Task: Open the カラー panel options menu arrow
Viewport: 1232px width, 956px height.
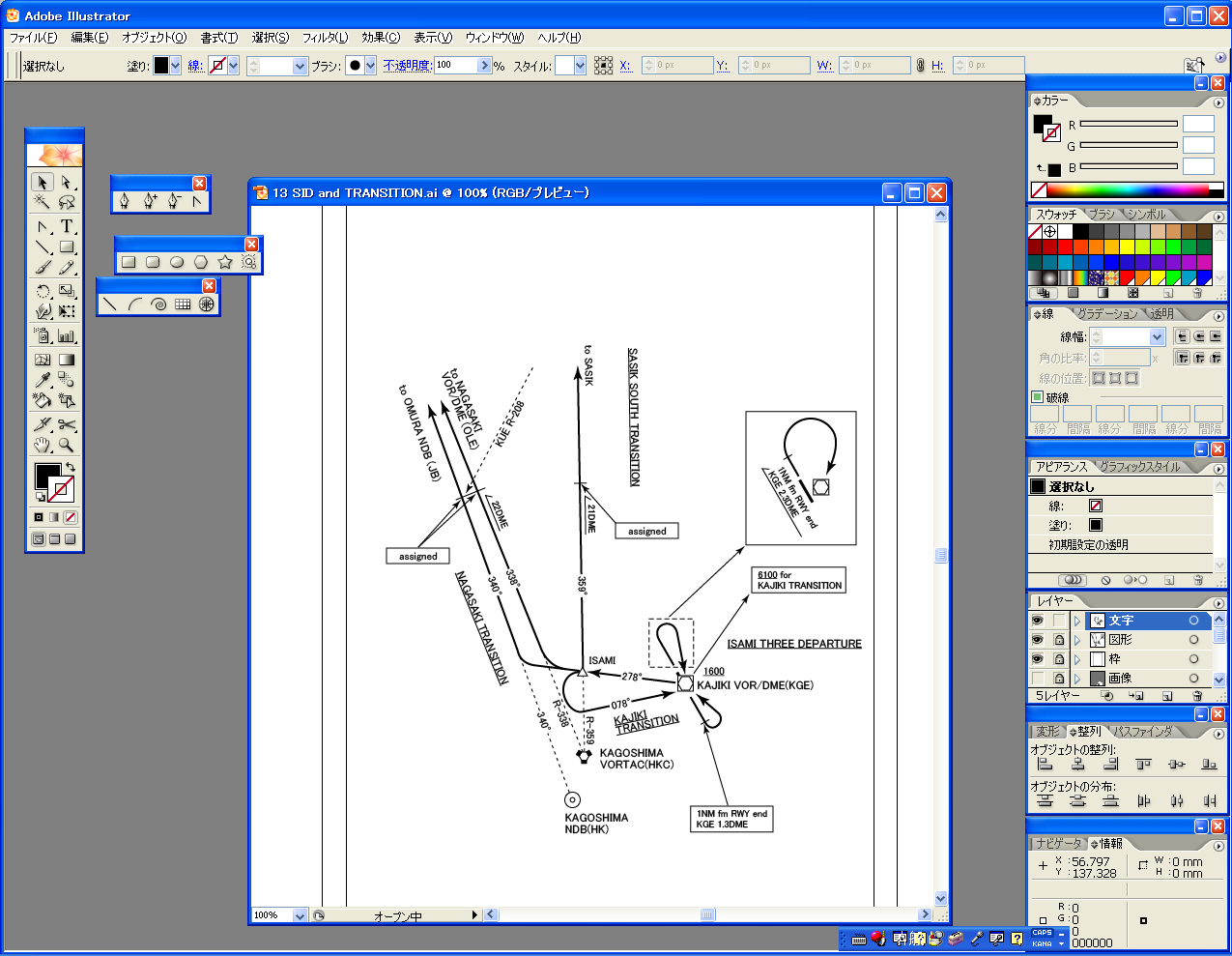Action: click(x=1218, y=101)
